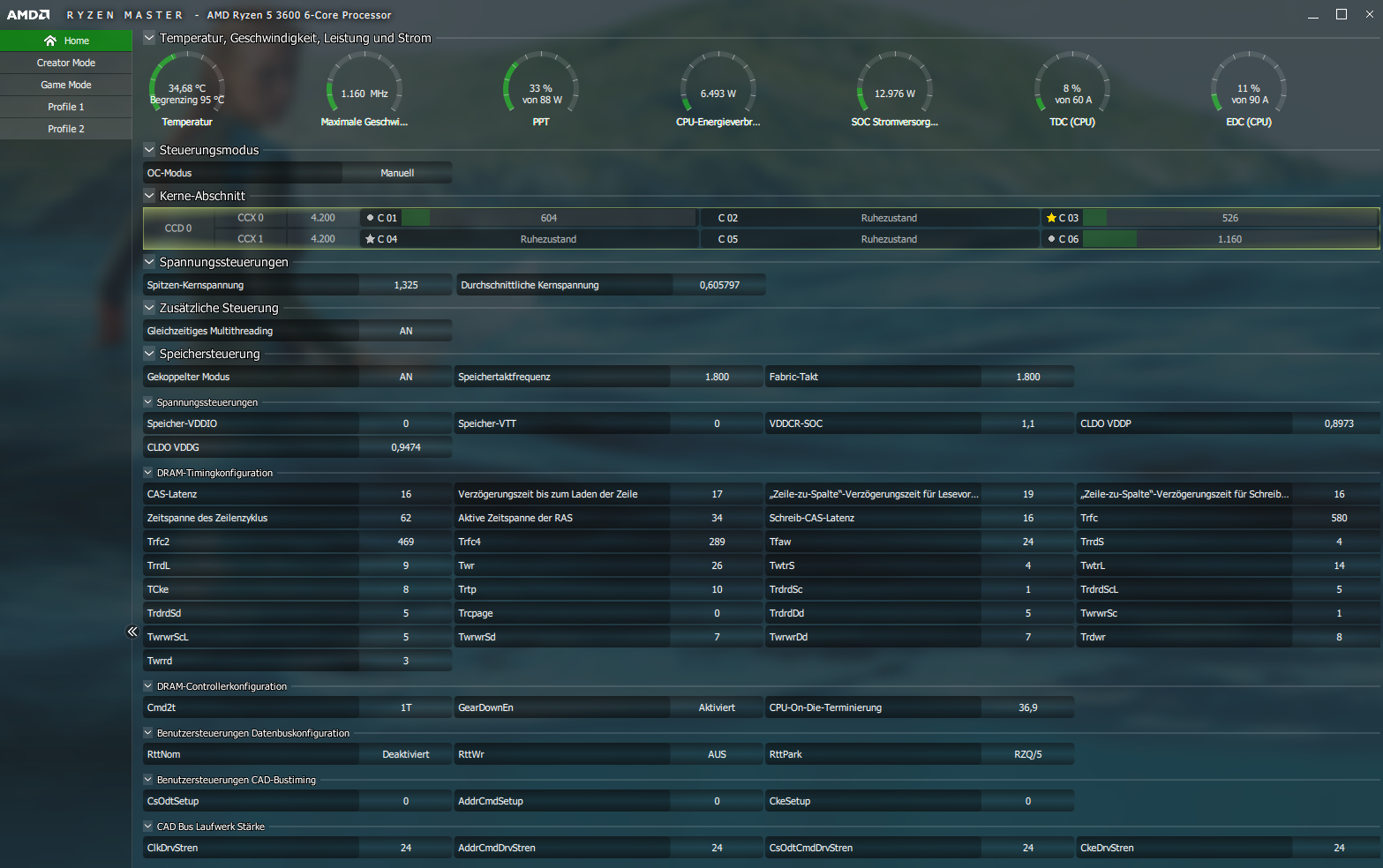The width and height of the screenshot is (1383, 868).
Task: Click the OC-Modus value Manuell
Action: click(397, 173)
